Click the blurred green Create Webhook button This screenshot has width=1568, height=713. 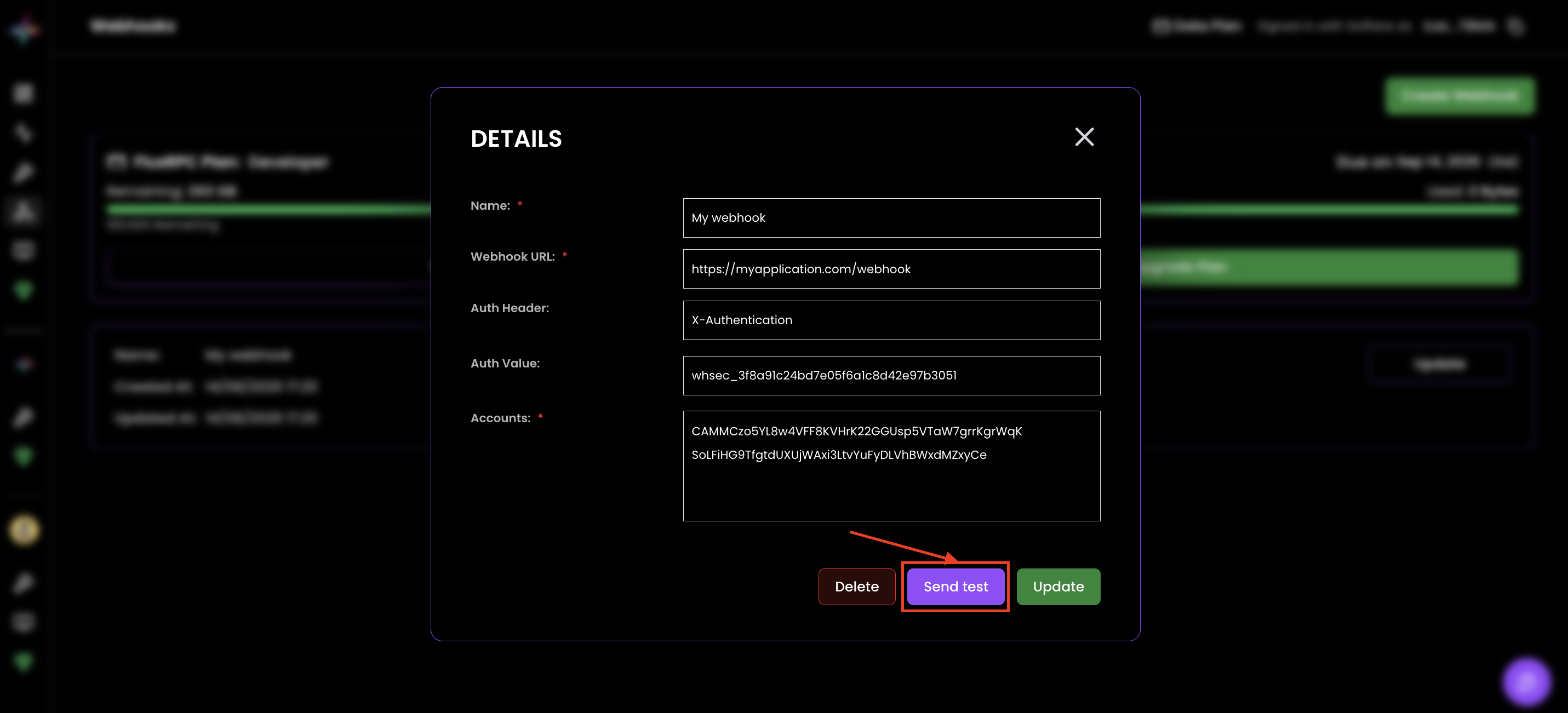1459,96
